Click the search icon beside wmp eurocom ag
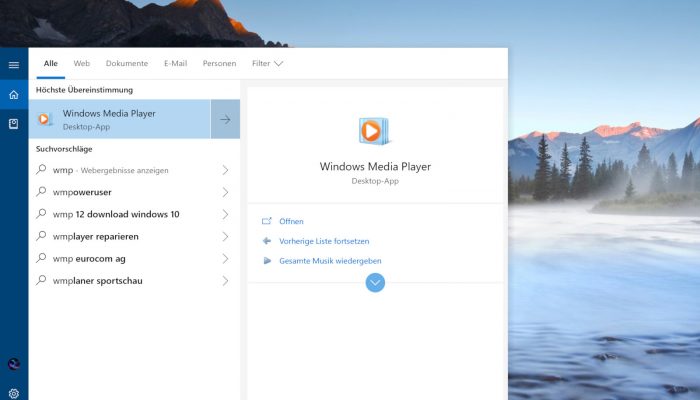The height and width of the screenshot is (400, 700). pos(41,258)
